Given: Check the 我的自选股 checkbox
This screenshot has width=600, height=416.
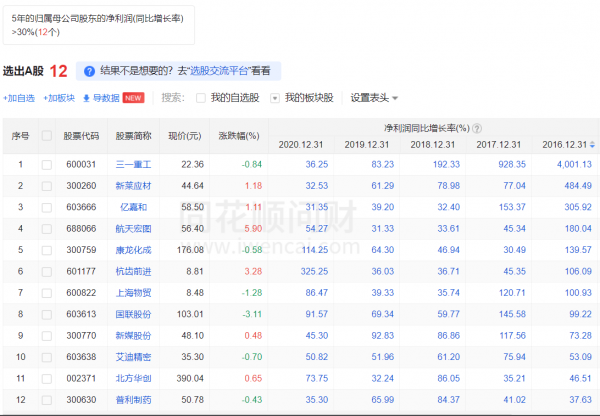Looking at the screenshot, I should click(x=201, y=98).
